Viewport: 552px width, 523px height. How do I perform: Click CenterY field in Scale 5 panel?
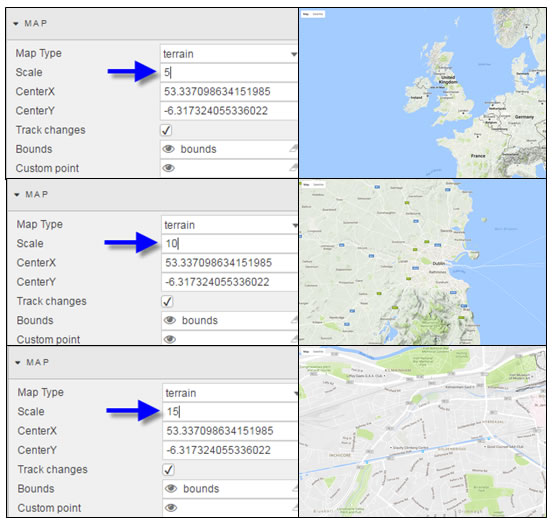(229, 111)
